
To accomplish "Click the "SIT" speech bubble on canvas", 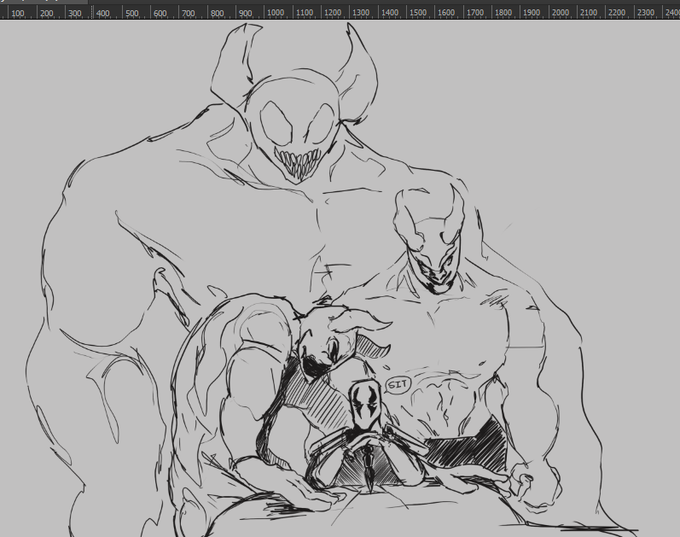I will (397, 385).
